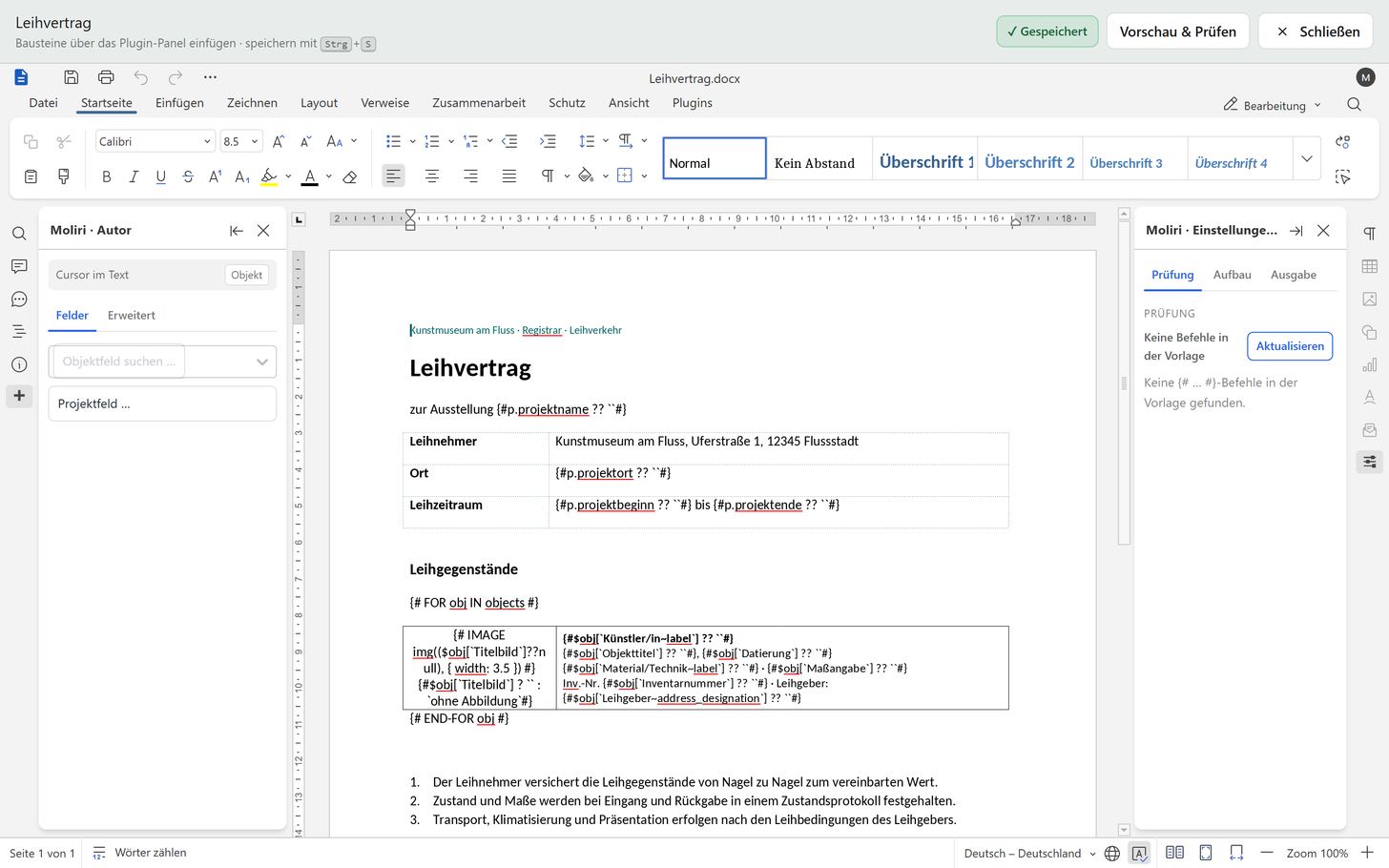The width and height of the screenshot is (1389, 868).
Task: Toggle nonprinting characters paragraph mark
Action: (548, 176)
